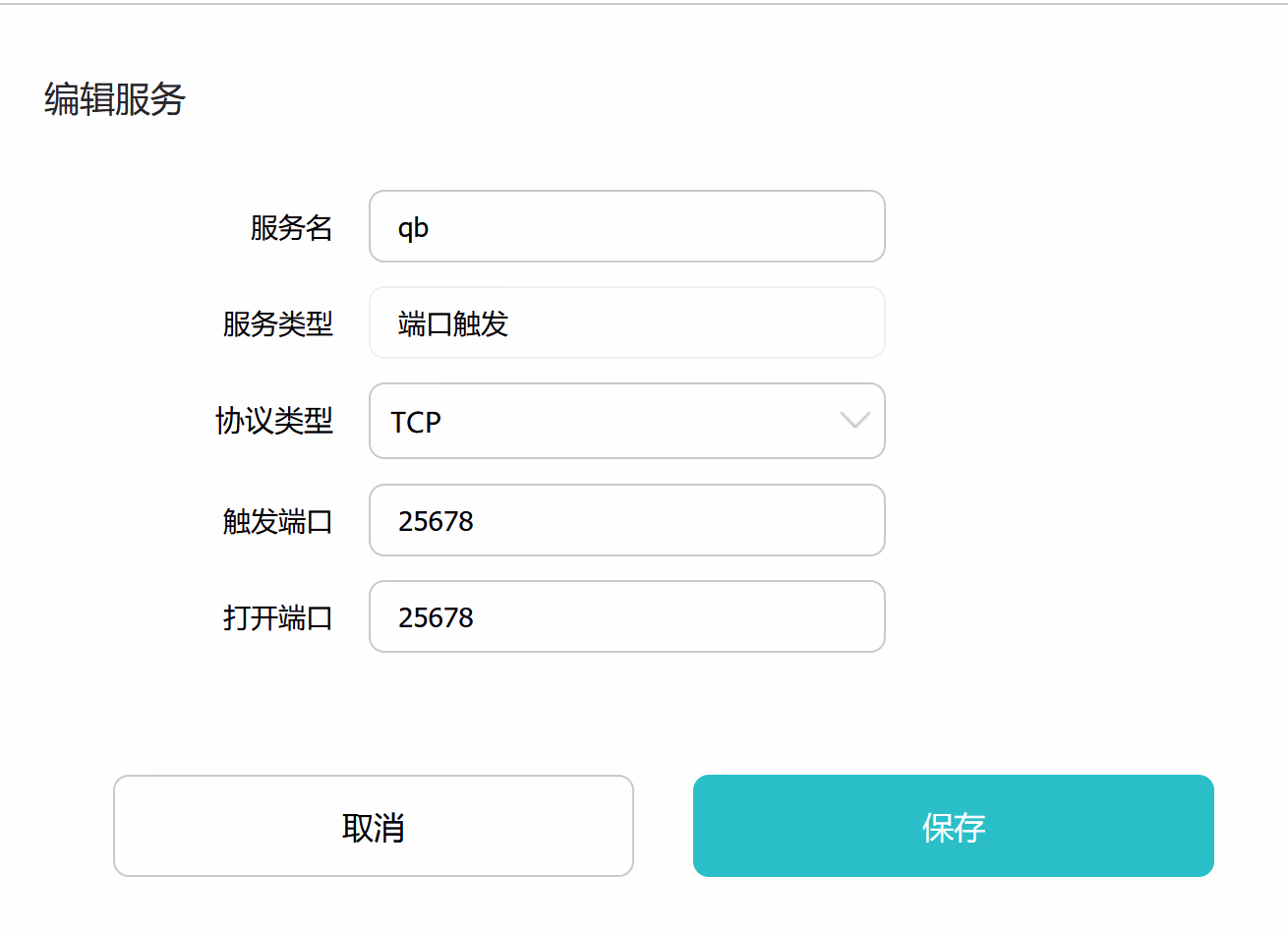The width and height of the screenshot is (1288, 933).
Task: Click the 服务类型 read-only field
Action: [x=626, y=322]
